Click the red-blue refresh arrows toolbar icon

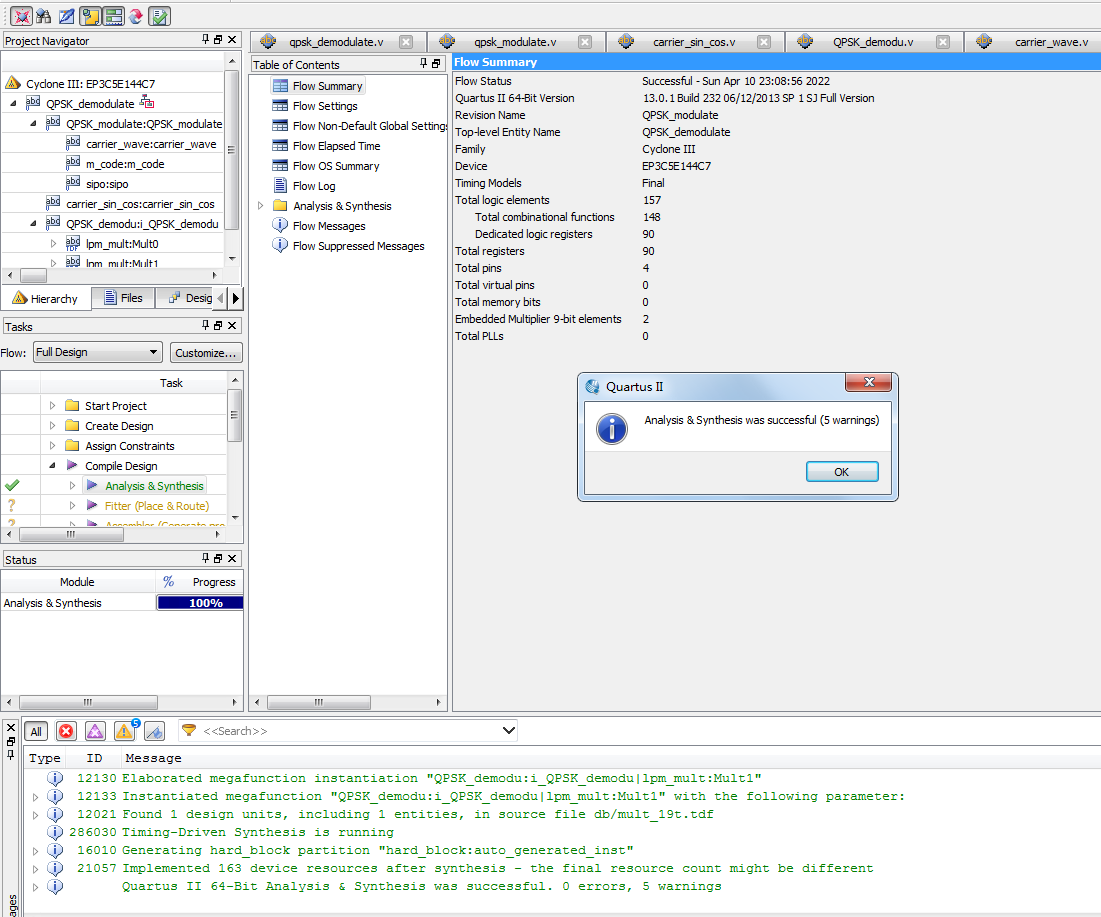(x=136, y=16)
